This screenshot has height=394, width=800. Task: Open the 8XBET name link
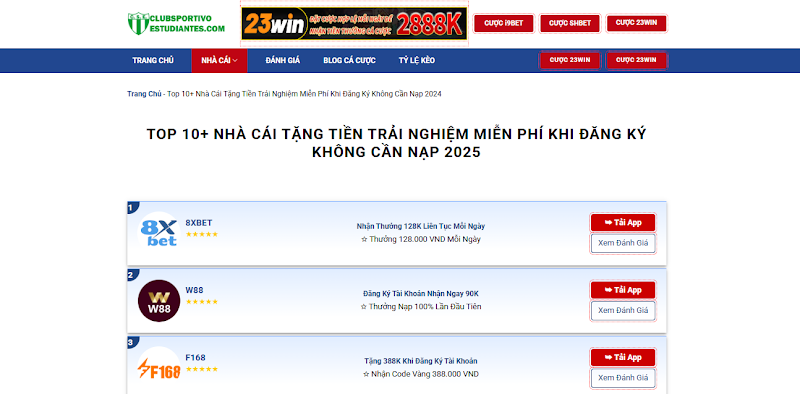198,223
